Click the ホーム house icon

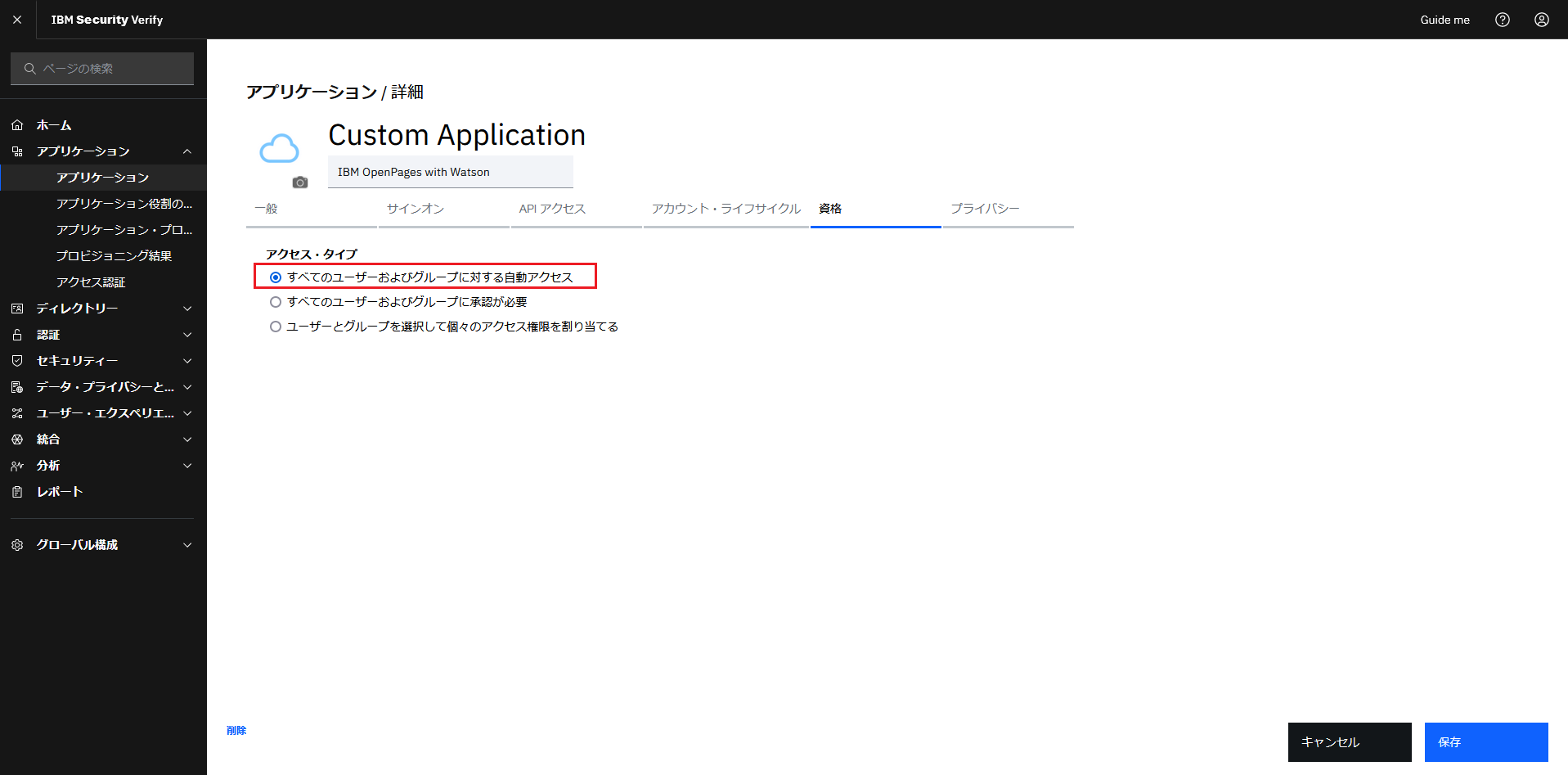coord(17,125)
